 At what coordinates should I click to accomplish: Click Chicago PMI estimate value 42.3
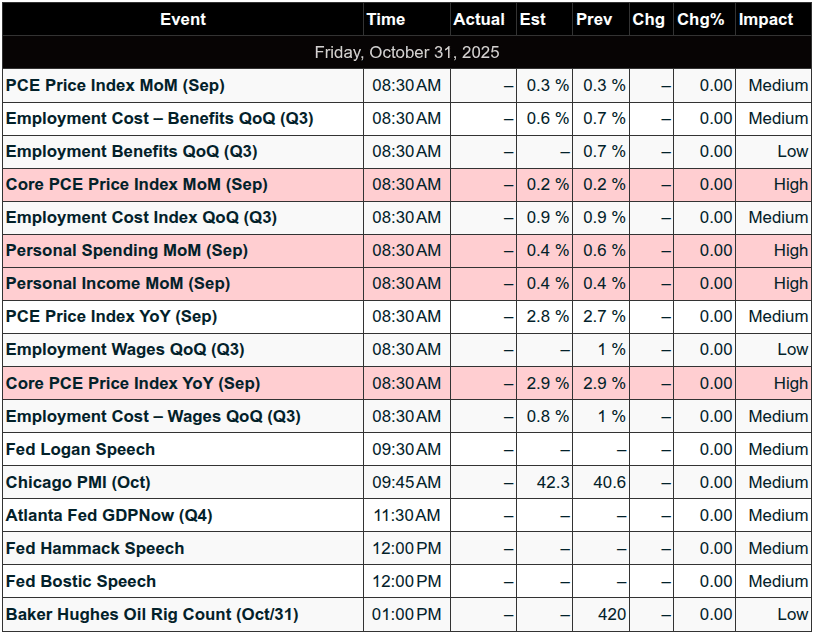pyautogui.click(x=553, y=482)
